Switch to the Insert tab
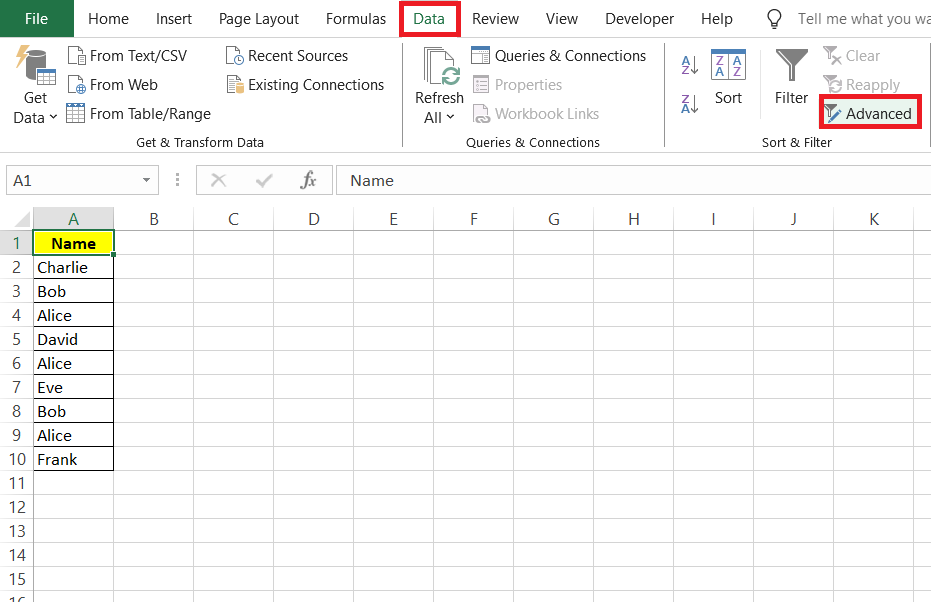931x602 pixels. (x=174, y=19)
